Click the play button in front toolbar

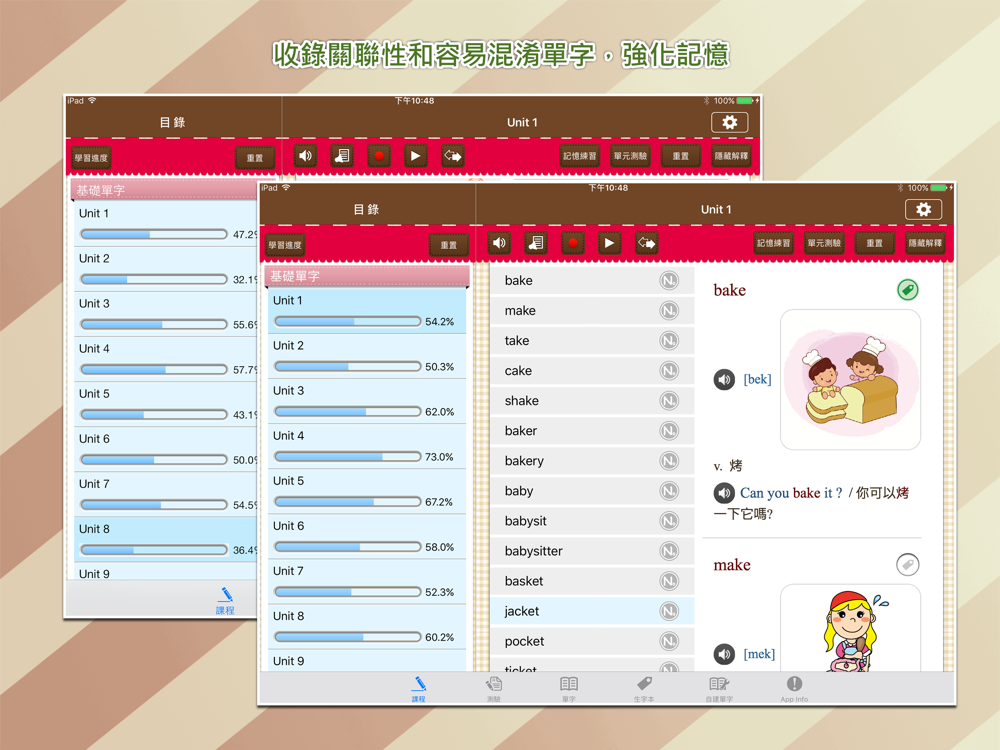[x=609, y=243]
